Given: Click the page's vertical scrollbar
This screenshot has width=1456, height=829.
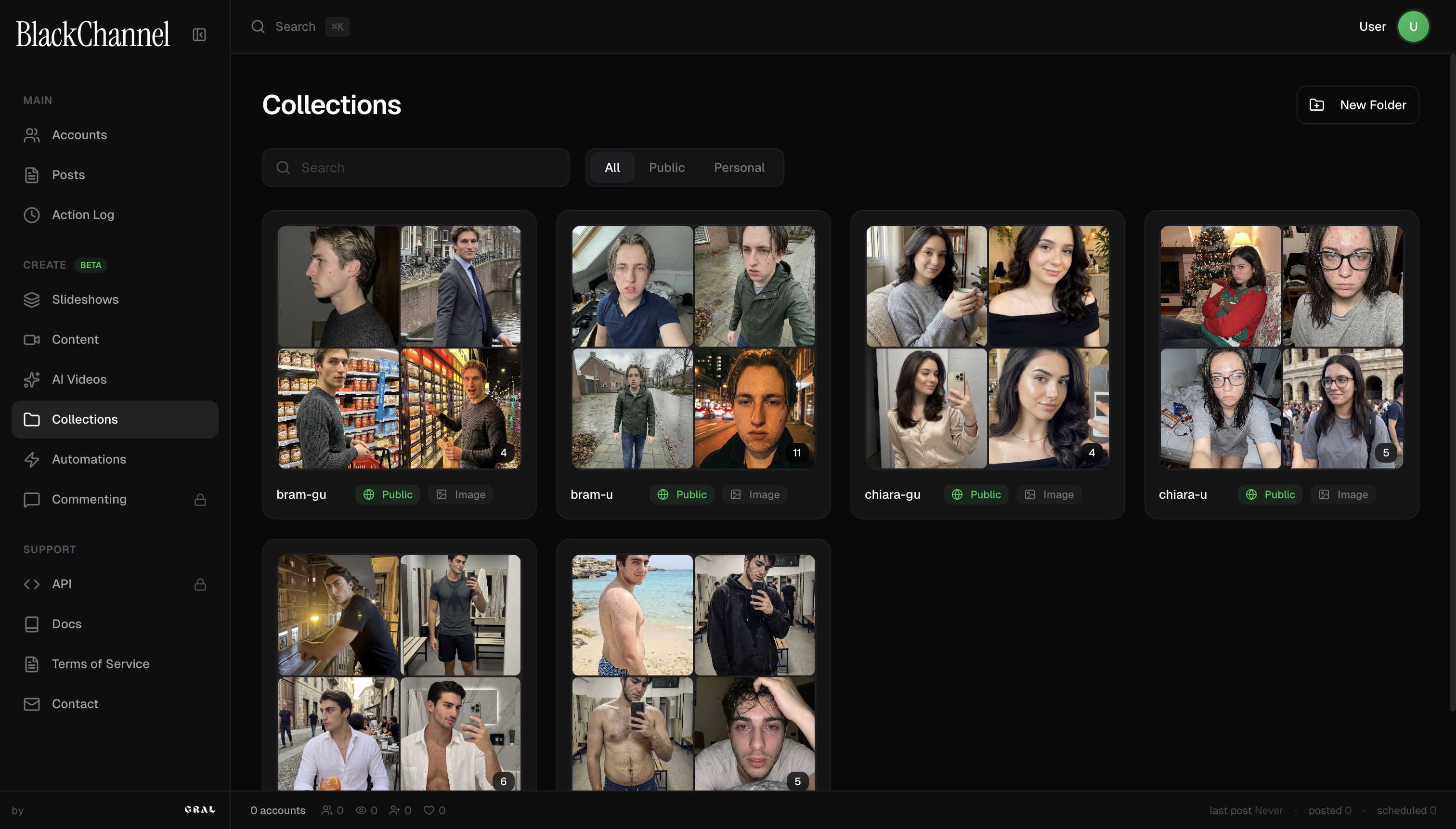Looking at the screenshot, I should click(1452, 381).
